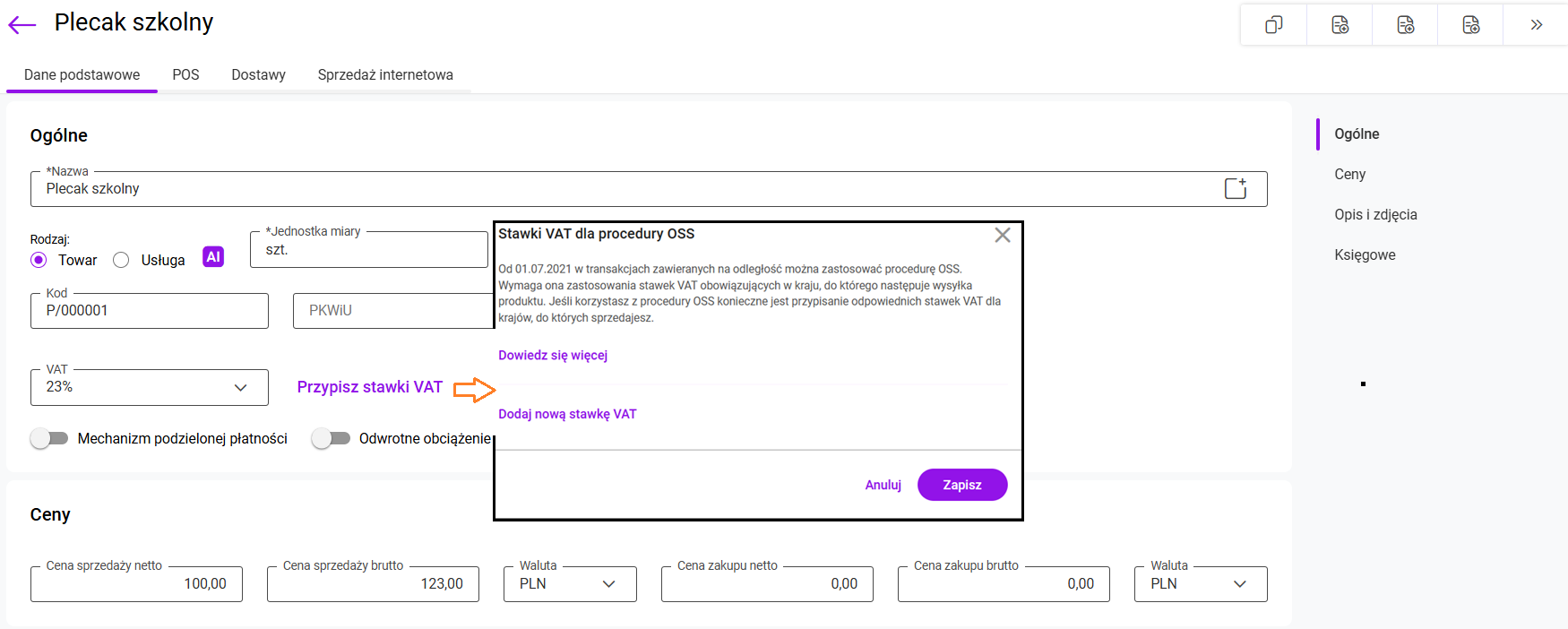Screen dimensions: 1568x629
Task: Open the VAT 23% dropdown
Action: (149, 387)
